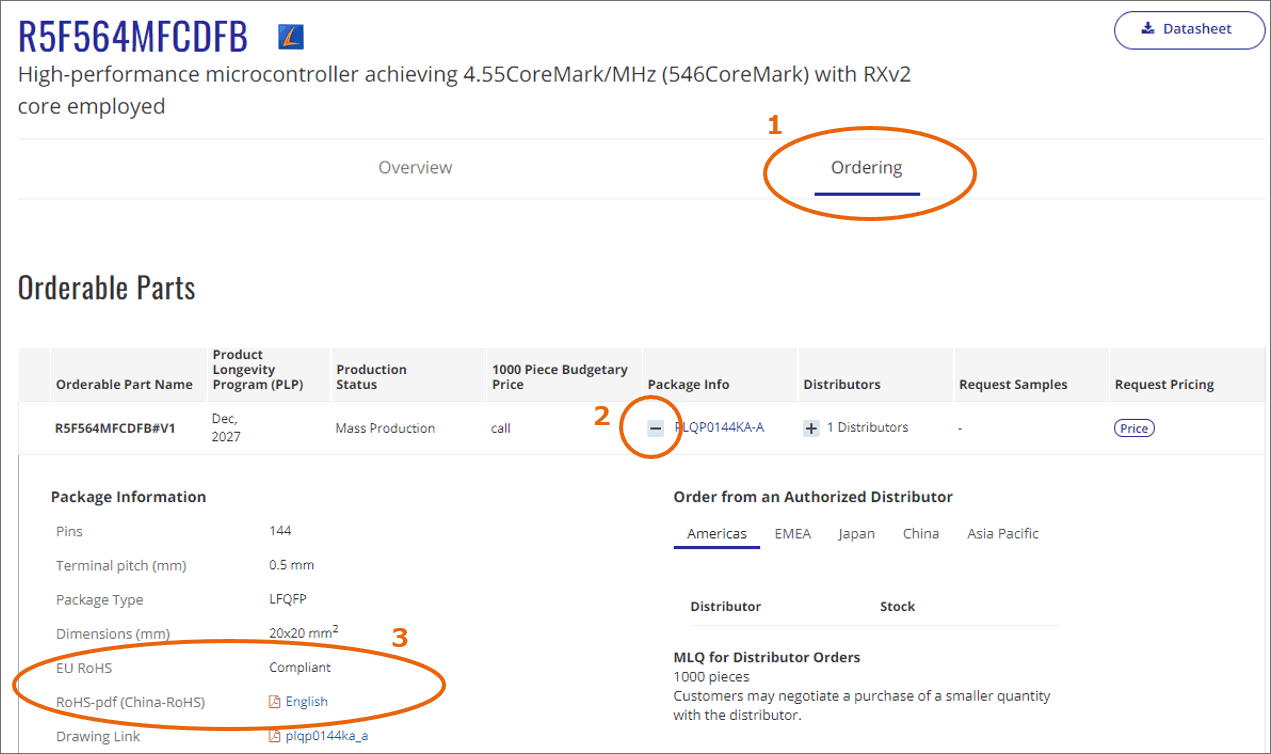
Task: Download the Datasheet
Action: pos(1189,29)
